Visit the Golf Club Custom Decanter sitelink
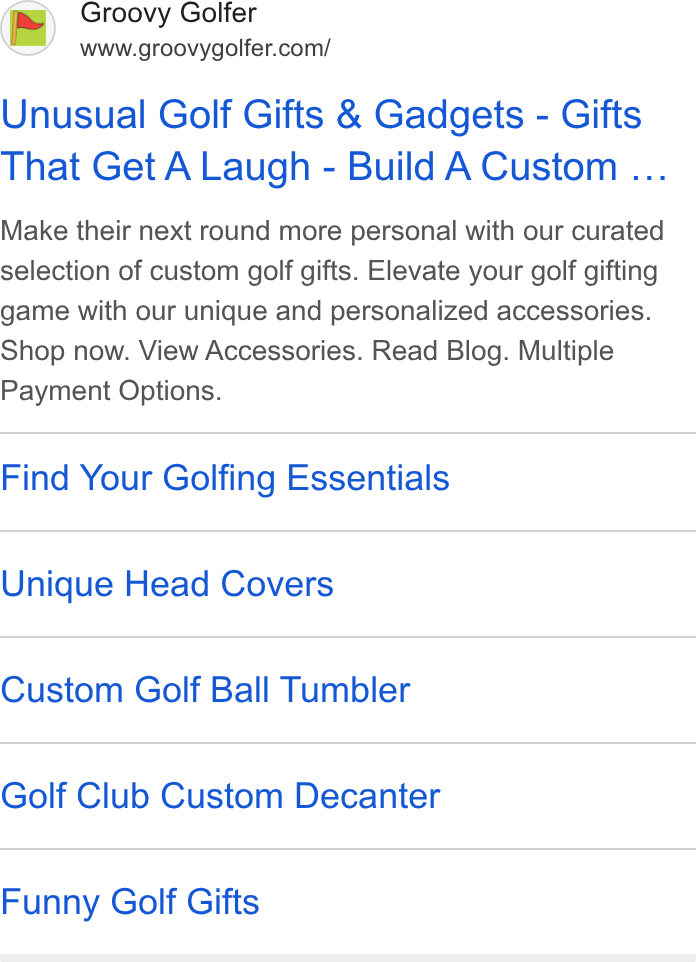This screenshot has width=696, height=962. click(220, 796)
